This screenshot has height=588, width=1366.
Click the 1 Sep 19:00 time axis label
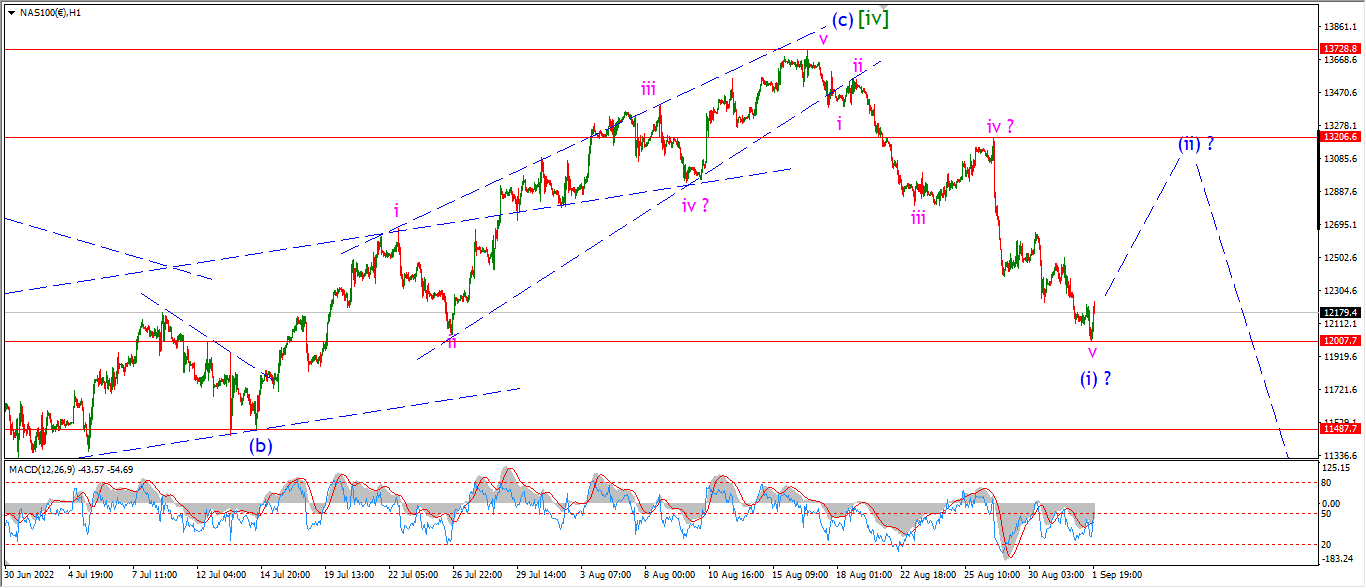tap(1117, 577)
